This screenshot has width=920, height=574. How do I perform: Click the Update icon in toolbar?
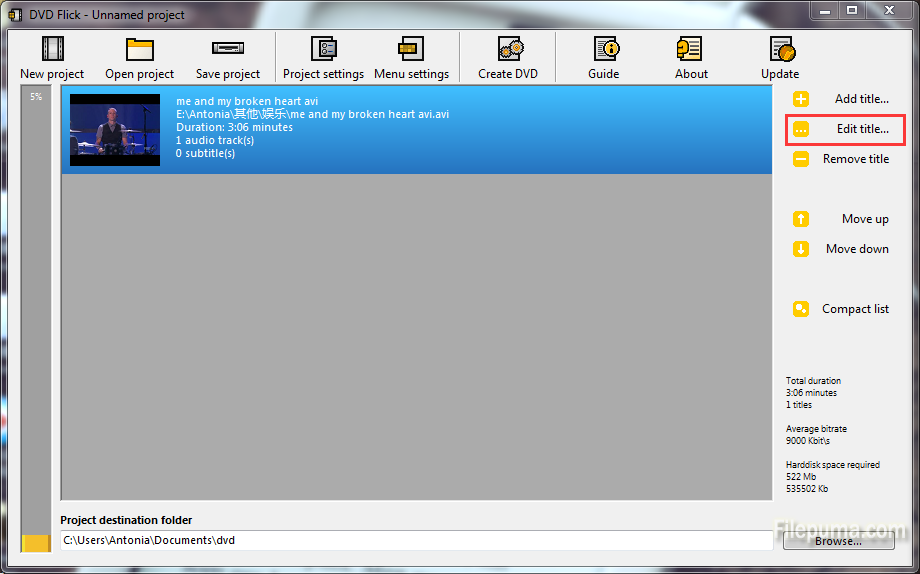click(780, 49)
